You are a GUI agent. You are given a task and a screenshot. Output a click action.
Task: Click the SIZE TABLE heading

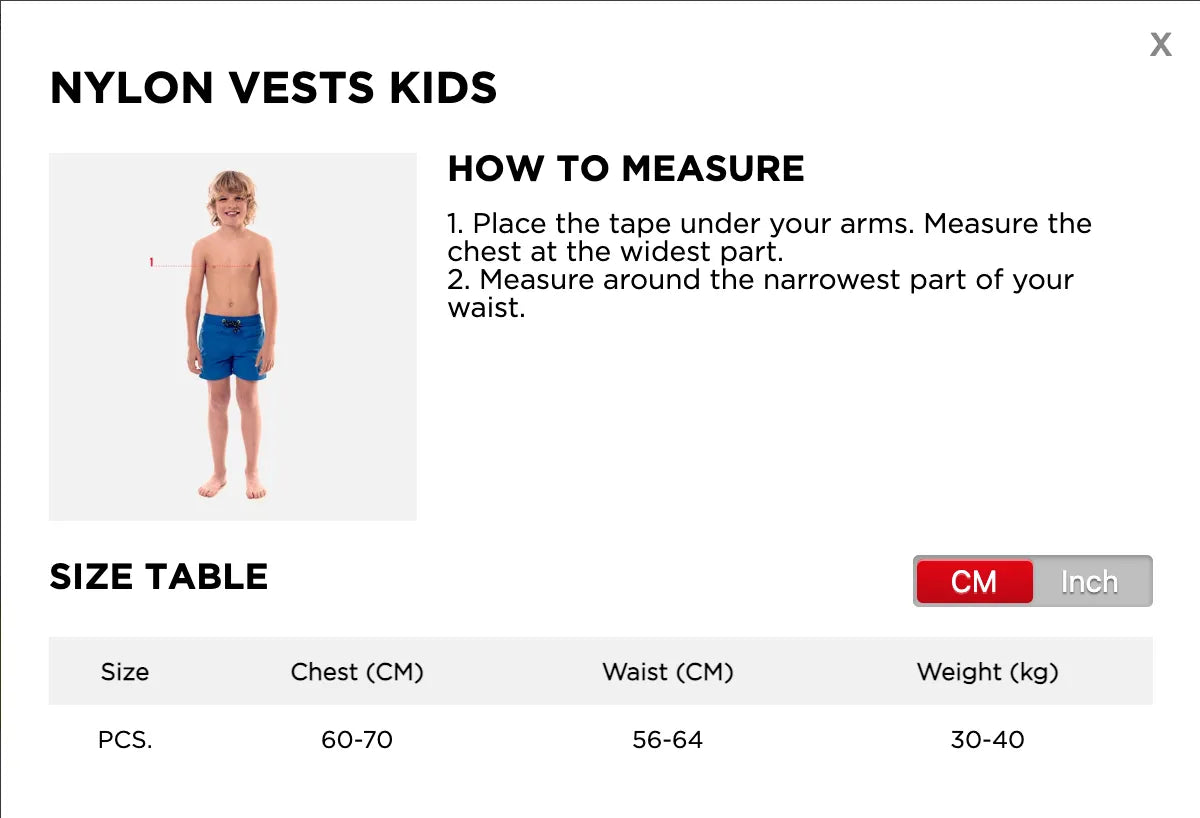pyautogui.click(x=159, y=577)
